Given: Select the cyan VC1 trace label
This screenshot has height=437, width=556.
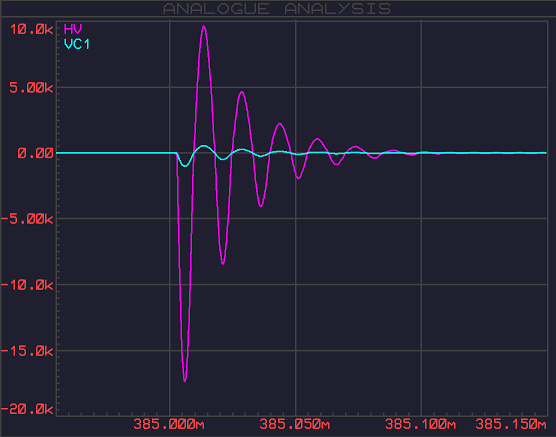Looking at the screenshot, I should [x=77, y=44].
